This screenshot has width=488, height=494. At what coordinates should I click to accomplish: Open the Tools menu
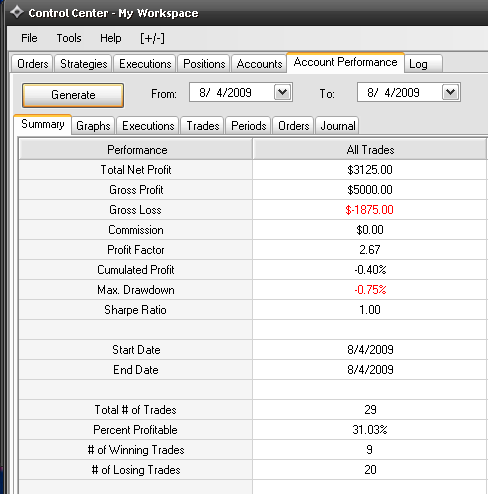(69, 38)
